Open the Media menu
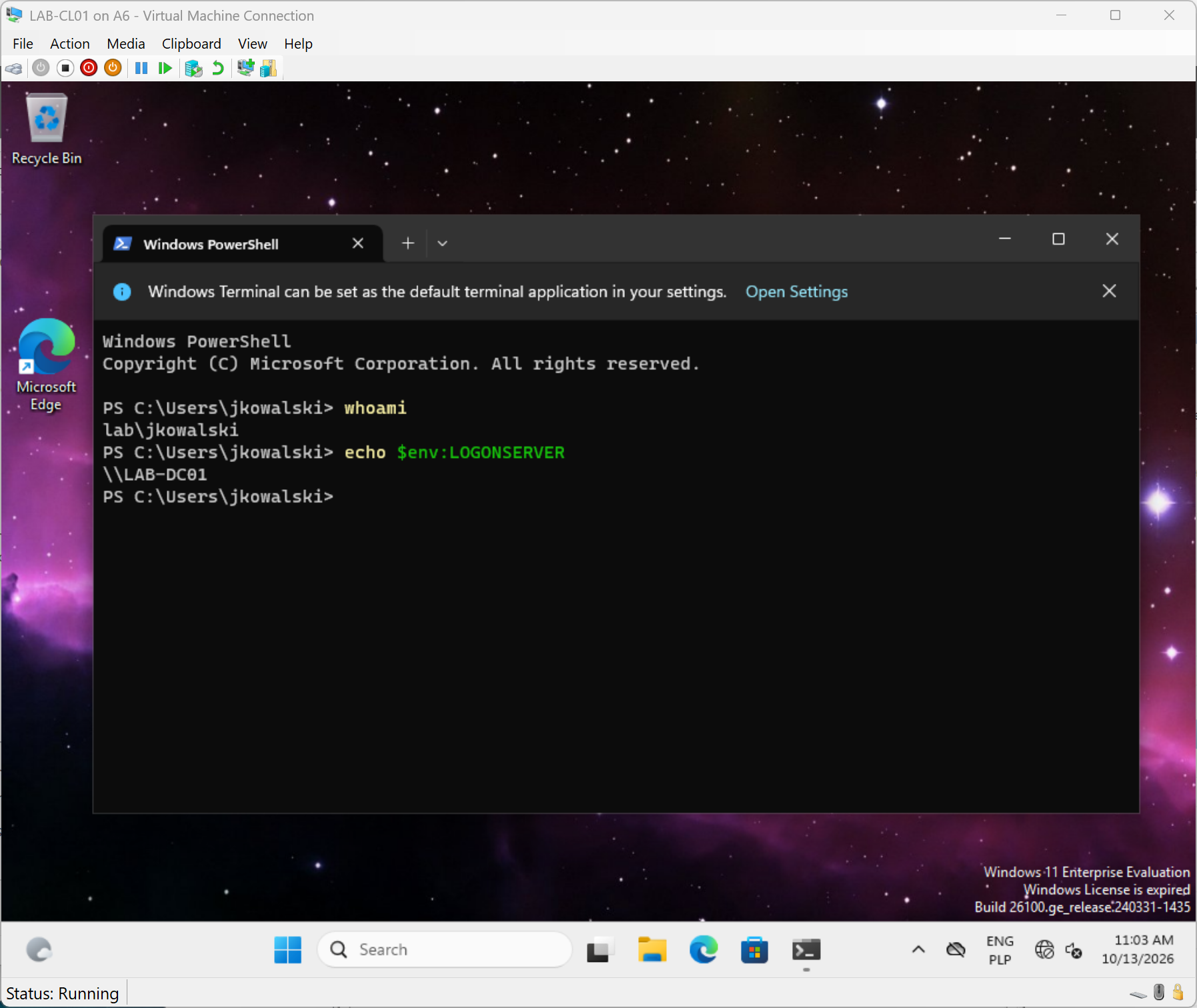 click(125, 44)
